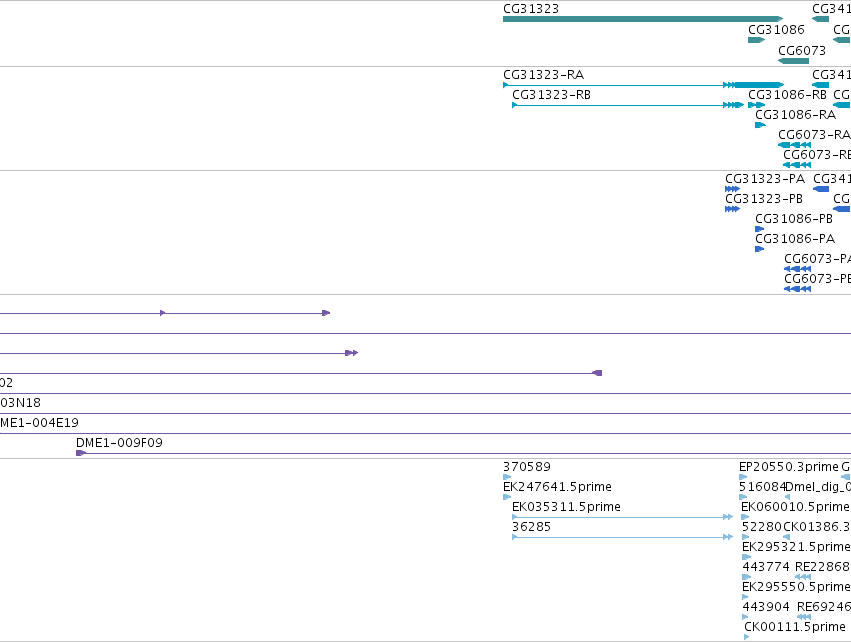
Task: Select the CG31323 gene bar
Action: click(643, 19)
